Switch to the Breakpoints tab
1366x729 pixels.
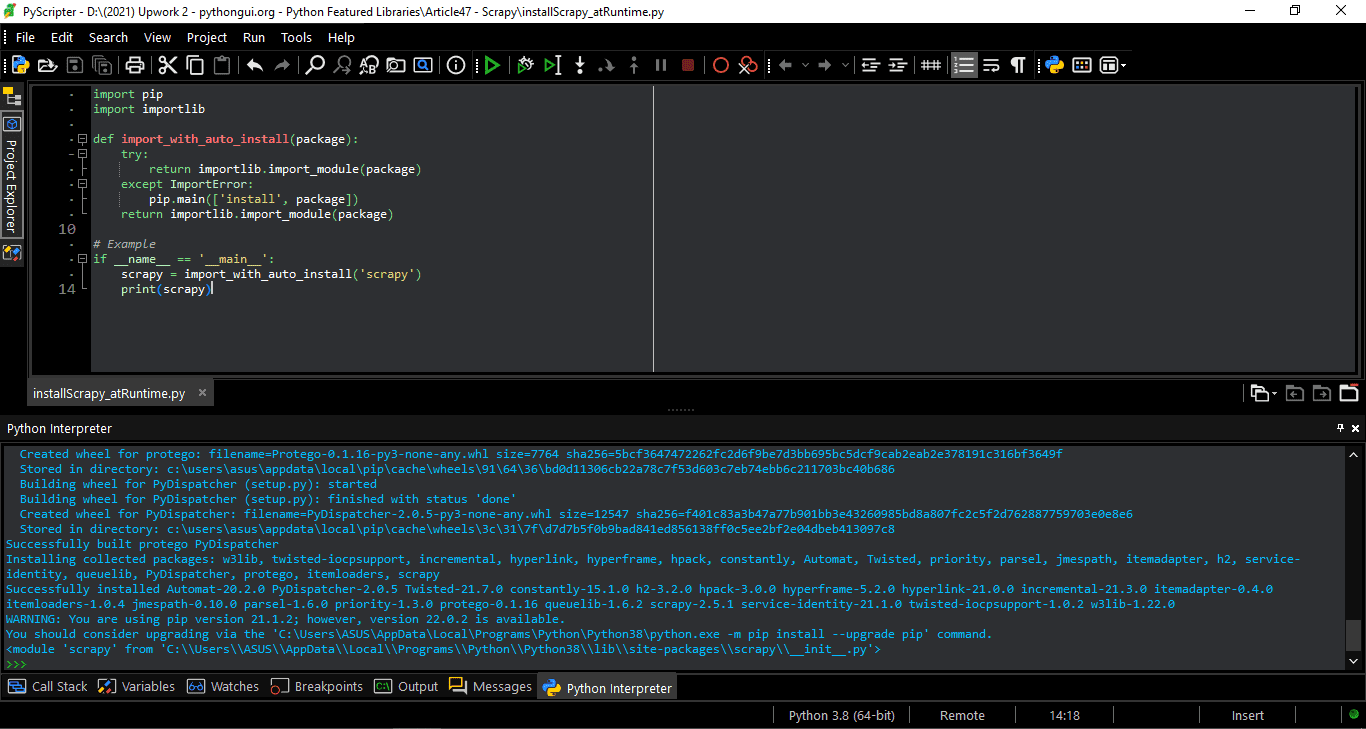click(317, 686)
